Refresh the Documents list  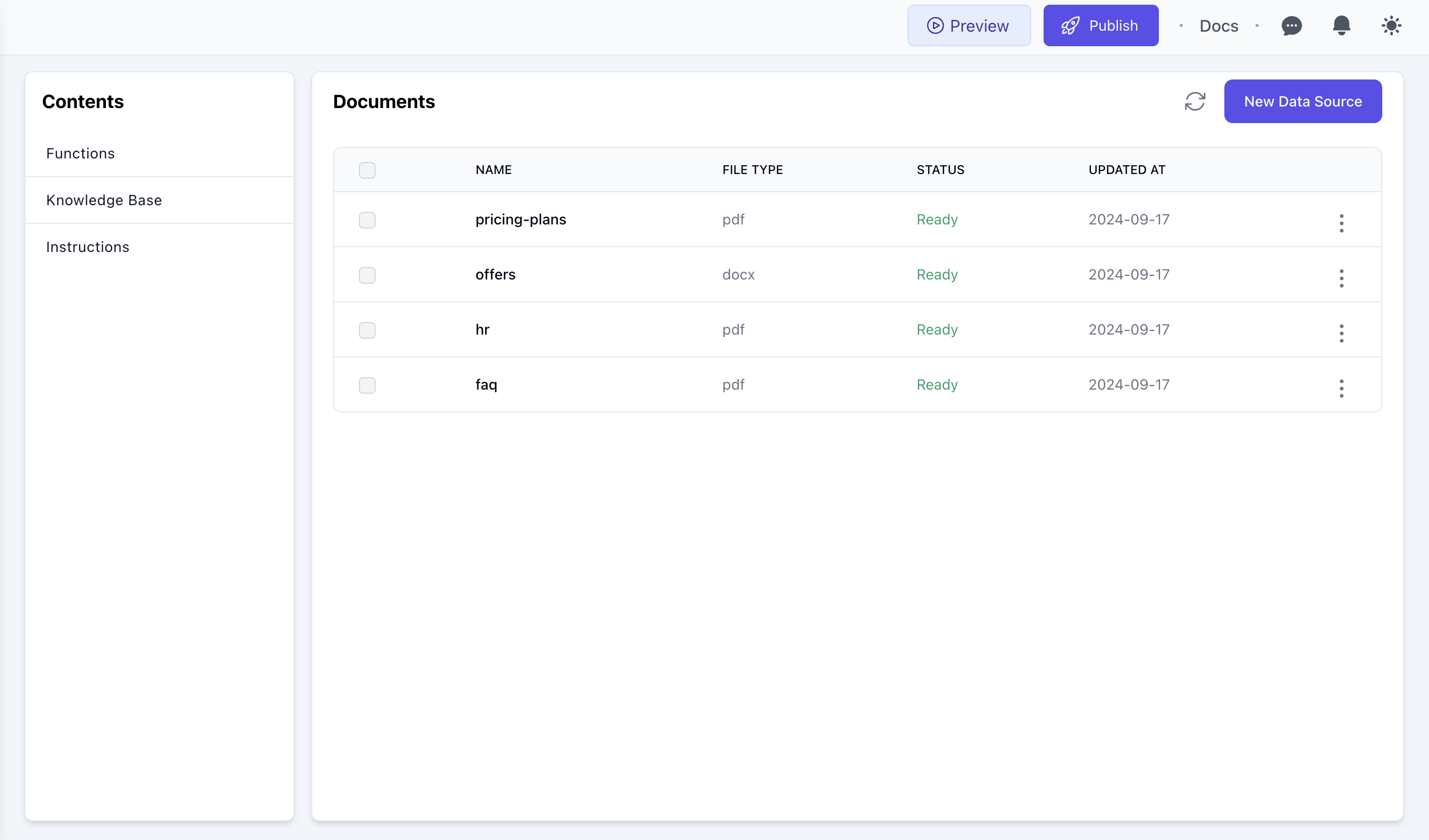click(1195, 101)
